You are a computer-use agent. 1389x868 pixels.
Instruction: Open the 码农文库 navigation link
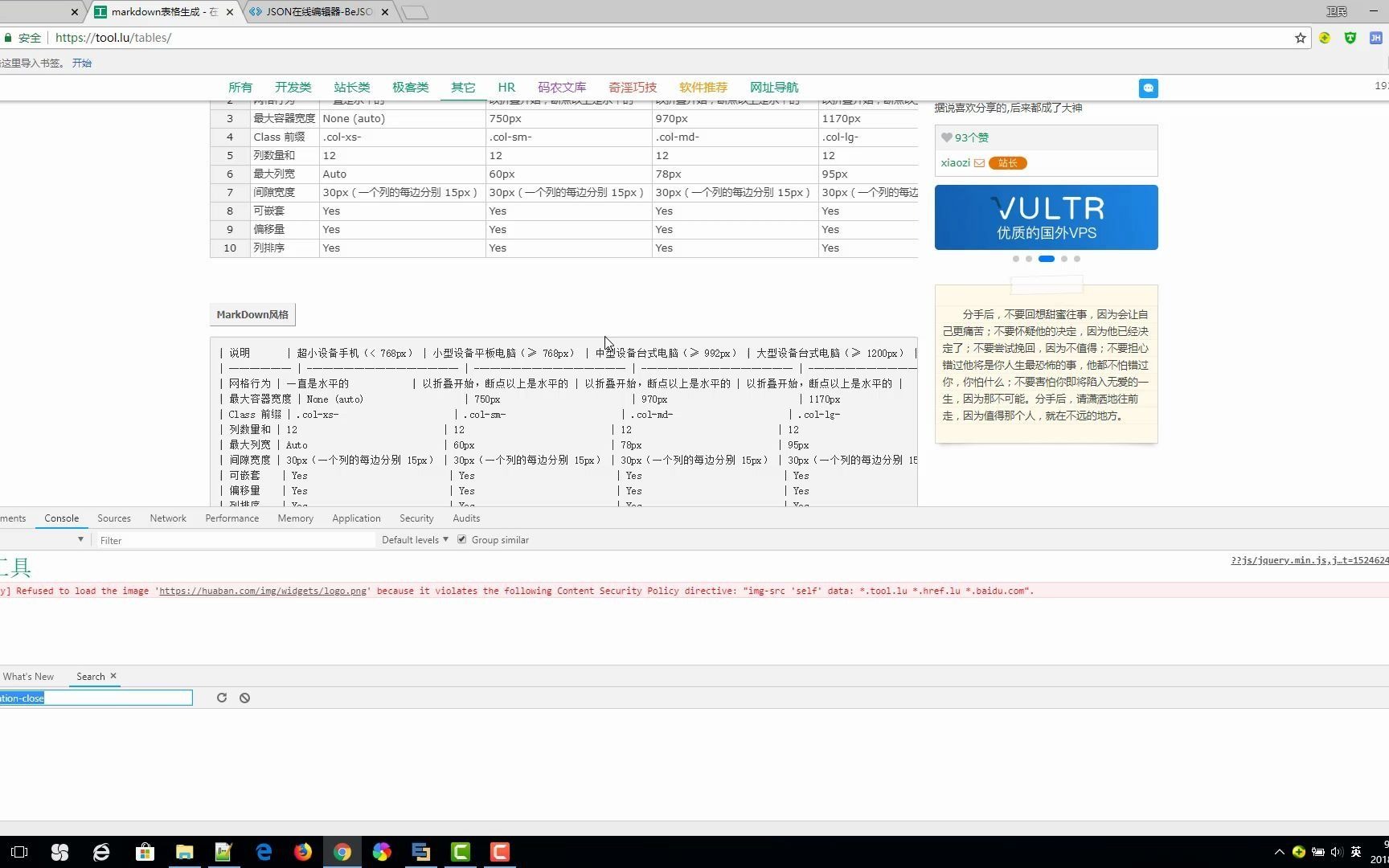[x=562, y=88]
